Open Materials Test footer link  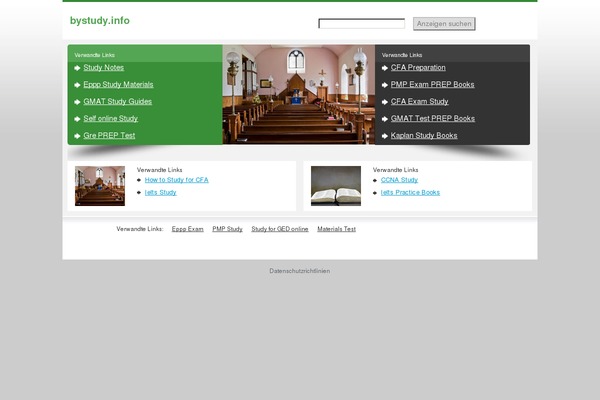coord(336,229)
